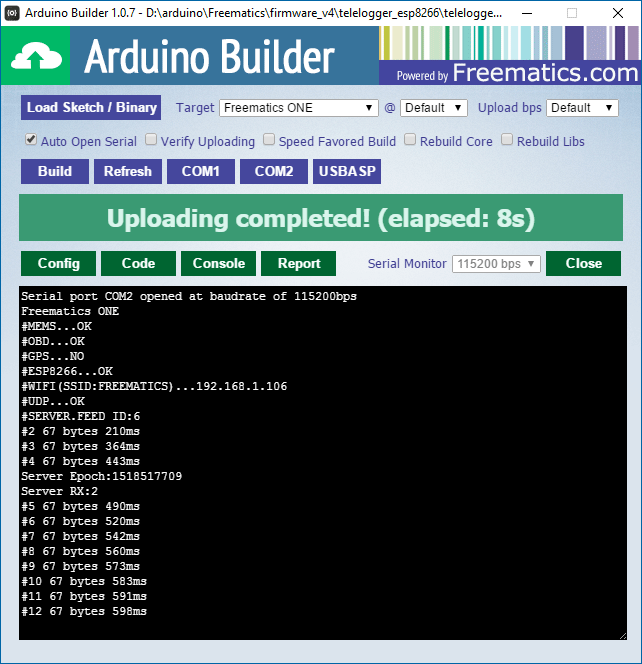
Task: Click the #8 67 bytes 560ms line
Action: pos(80,551)
